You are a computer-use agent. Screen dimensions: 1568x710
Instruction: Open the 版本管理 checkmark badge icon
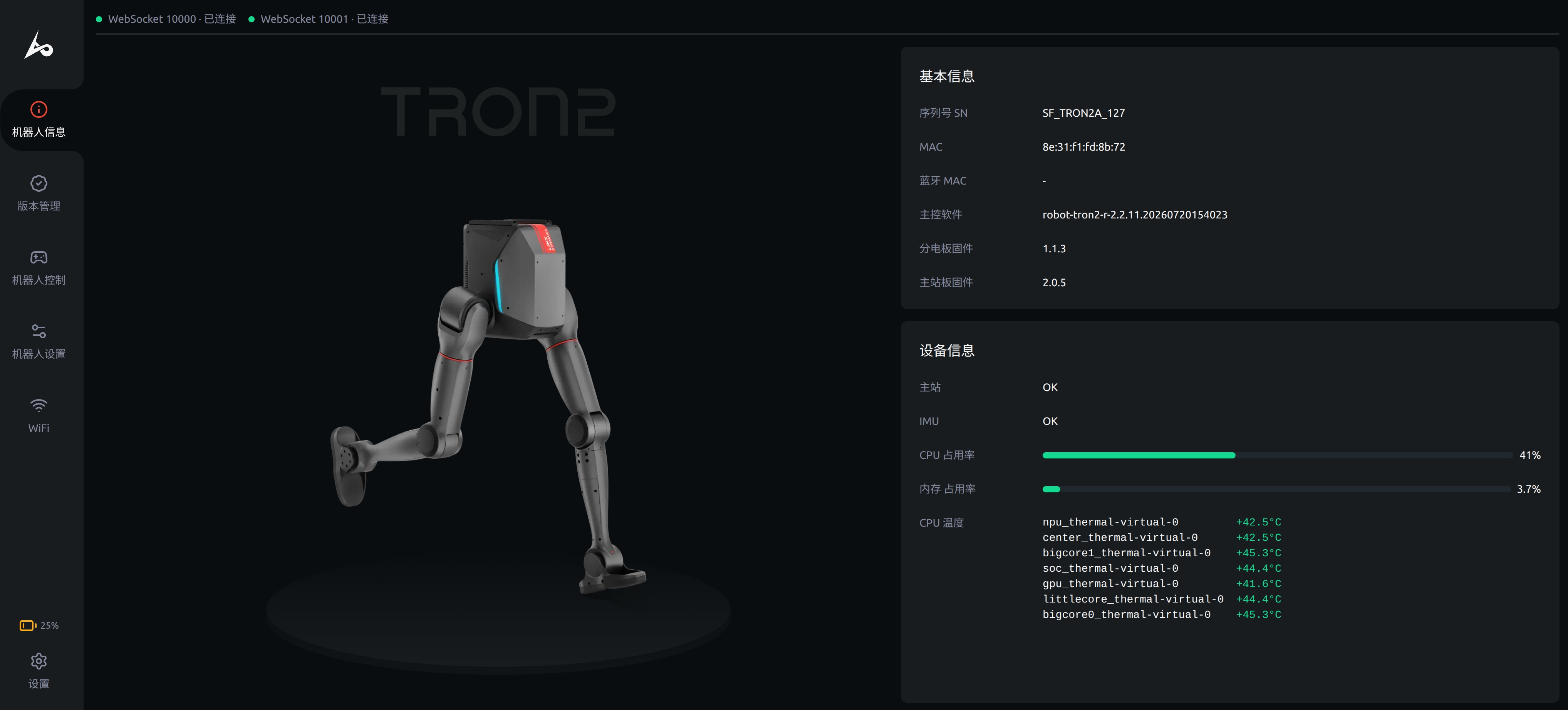39,183
